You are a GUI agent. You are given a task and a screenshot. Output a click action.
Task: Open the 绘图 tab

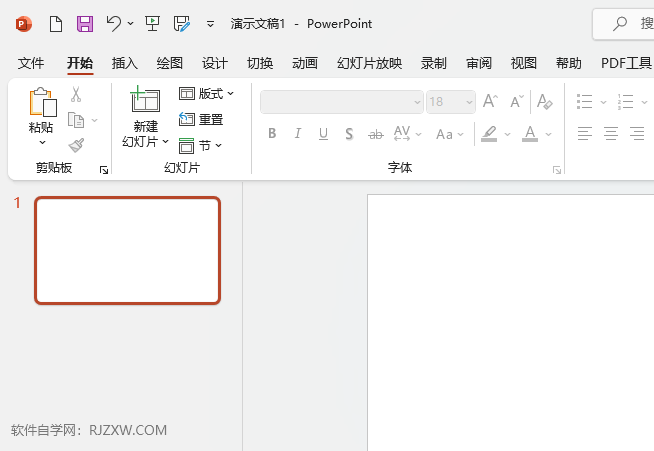(x=170, y=63)
